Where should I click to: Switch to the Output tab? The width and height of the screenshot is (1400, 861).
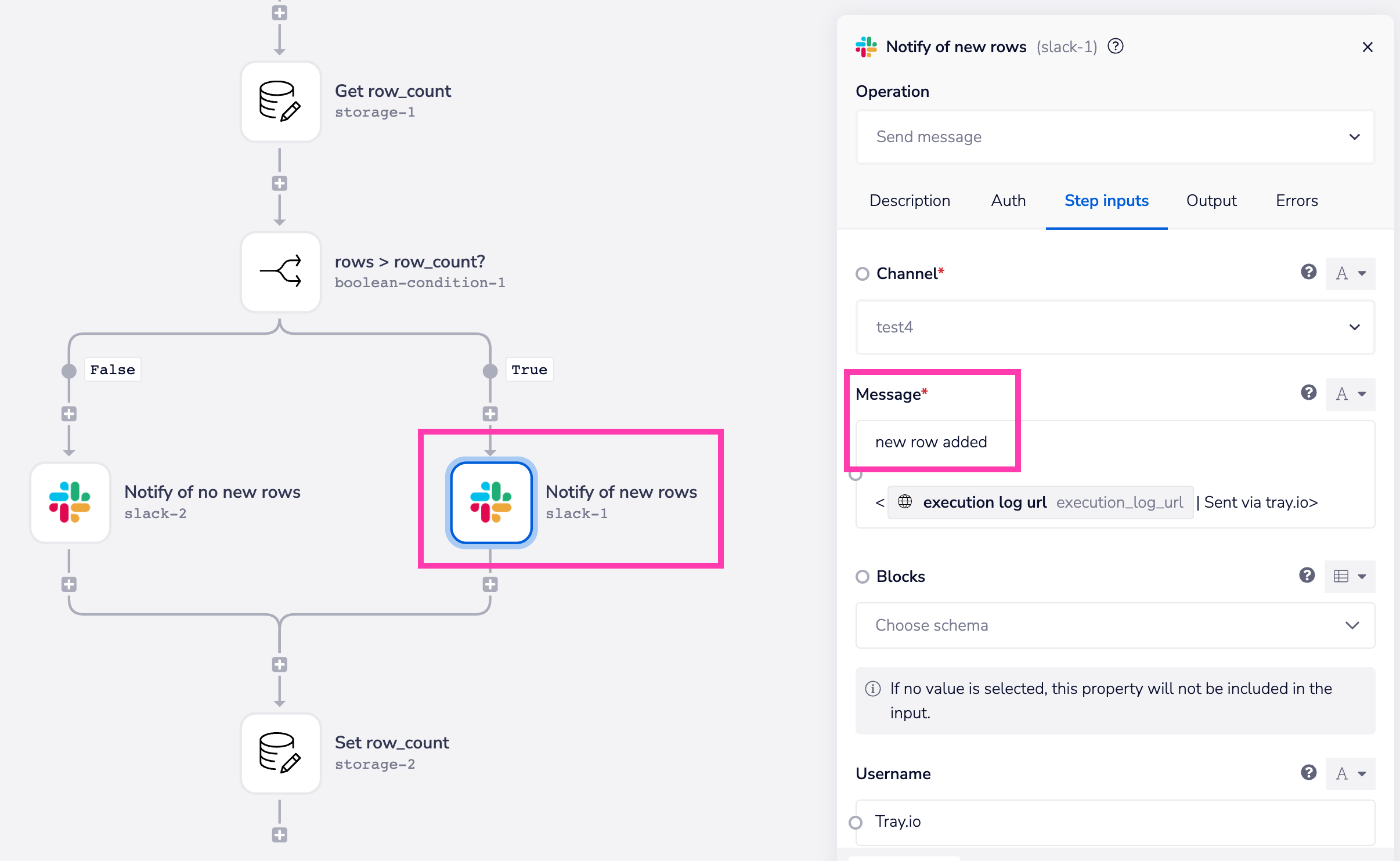pyautogui.click(x=1211, y=201)
